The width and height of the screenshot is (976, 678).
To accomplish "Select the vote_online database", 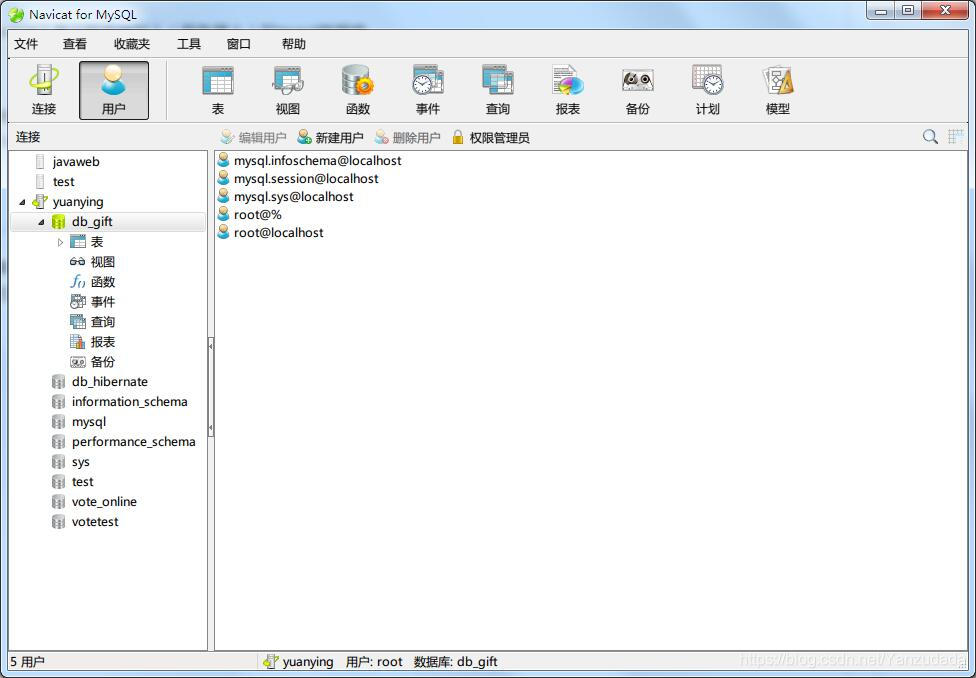I will [x=104, y=502].
